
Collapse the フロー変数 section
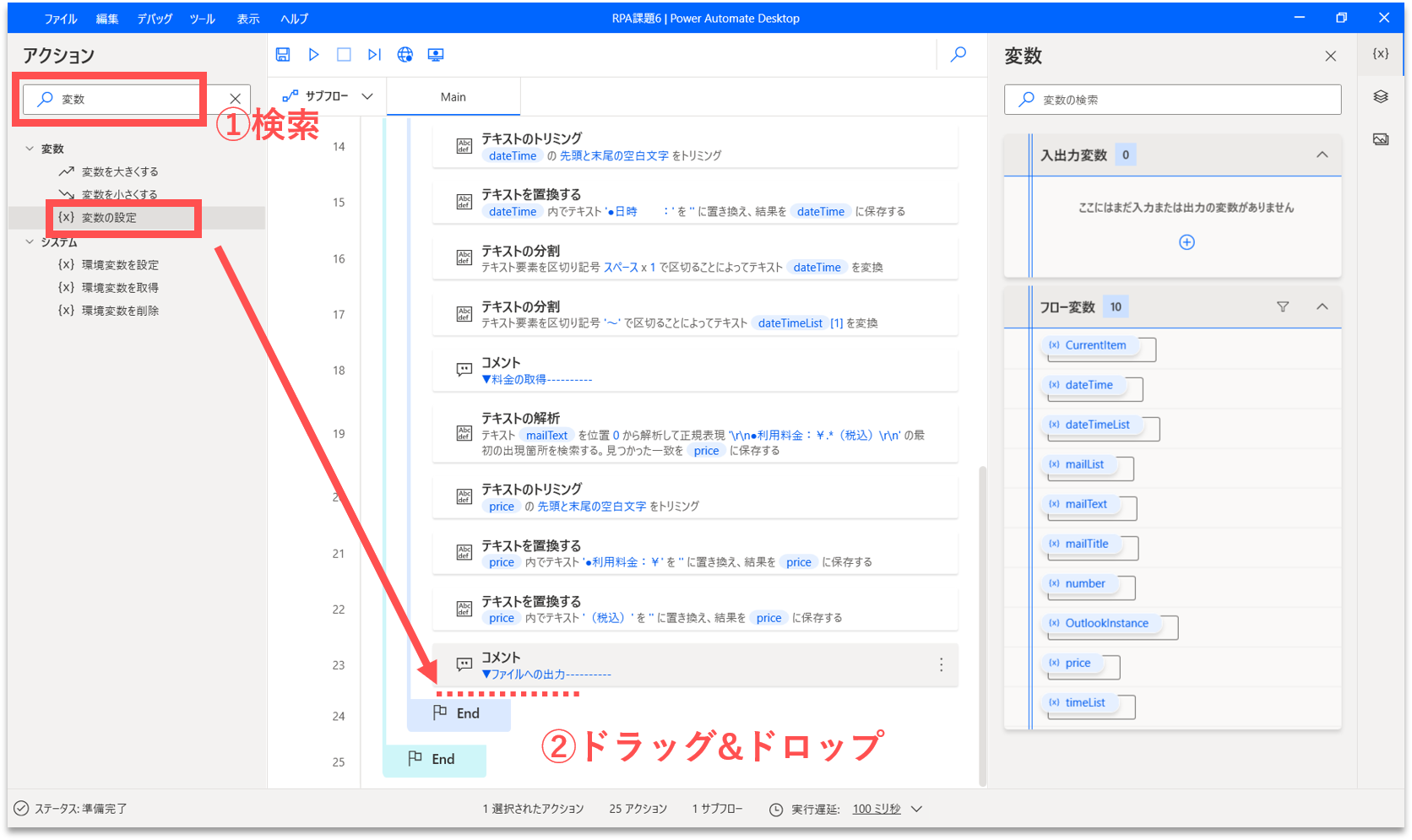(1322, 306)
